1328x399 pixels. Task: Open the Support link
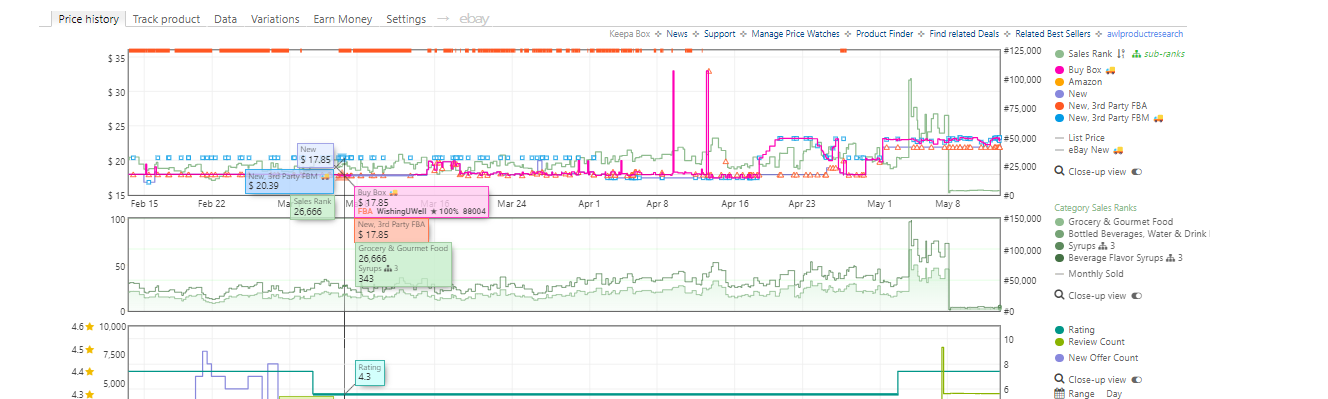coord(719,34)
